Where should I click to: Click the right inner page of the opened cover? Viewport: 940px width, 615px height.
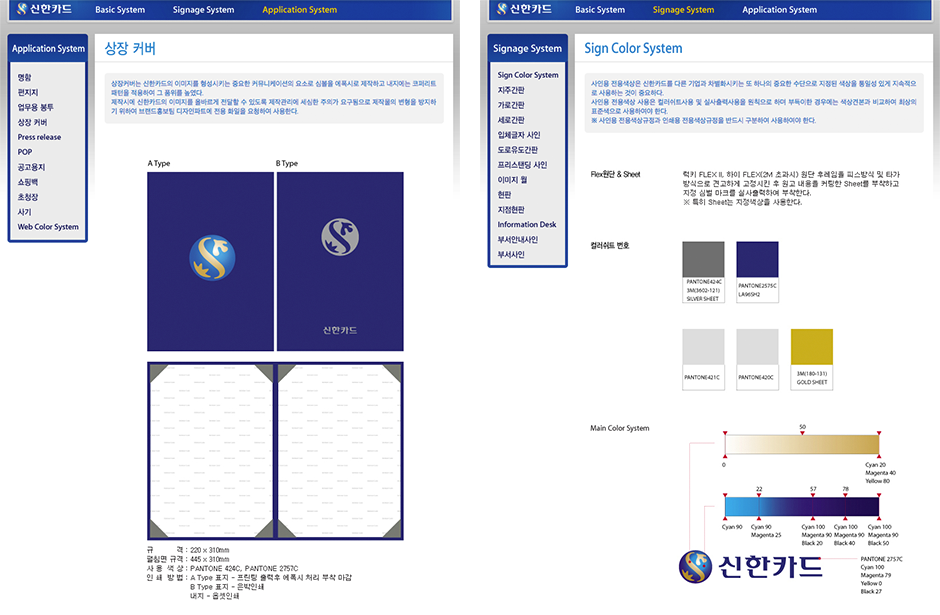(339, 451)
